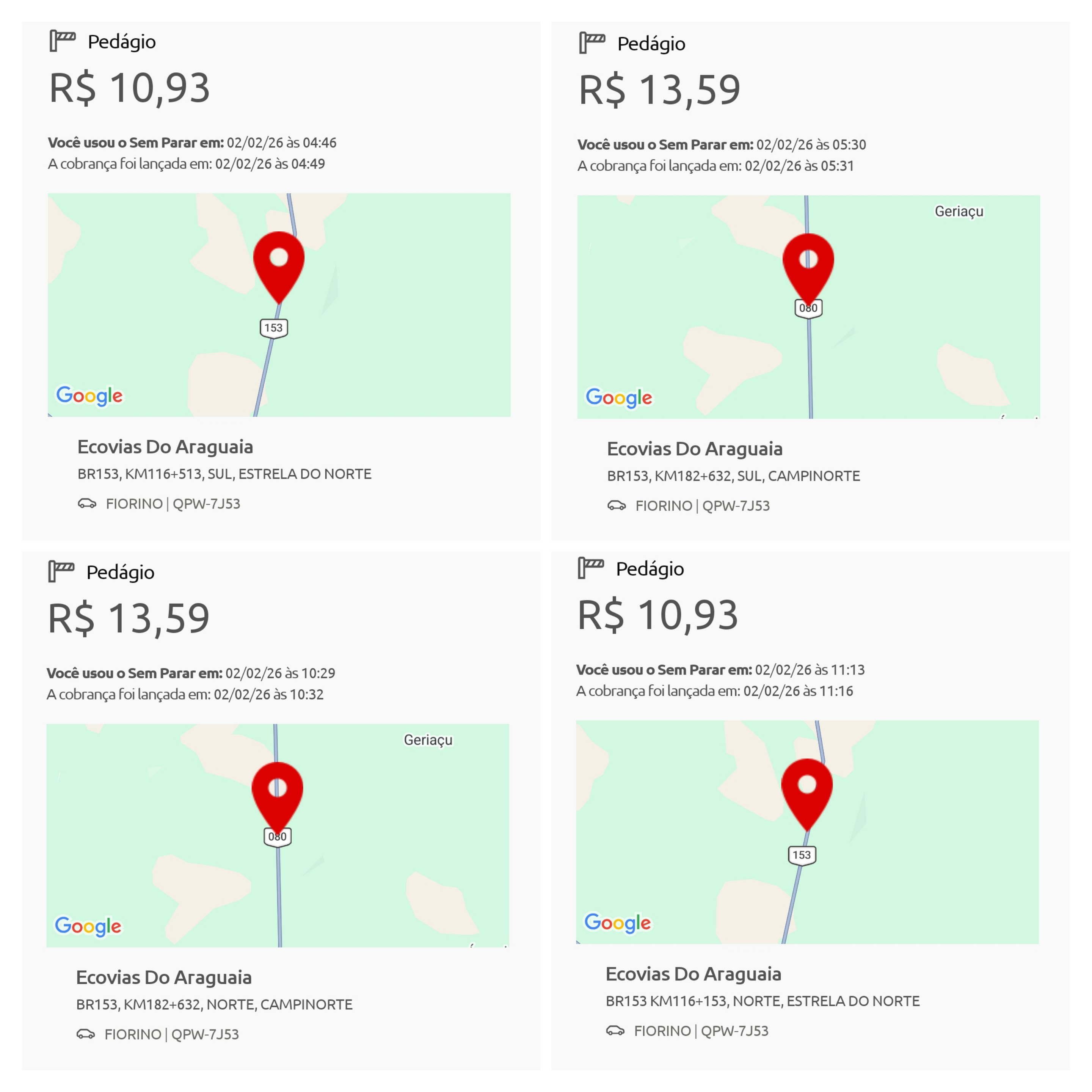1092x1092 pixels.
Task: Click the car icon in the KM116+153 NORTE card
Action: point(615,1031)
